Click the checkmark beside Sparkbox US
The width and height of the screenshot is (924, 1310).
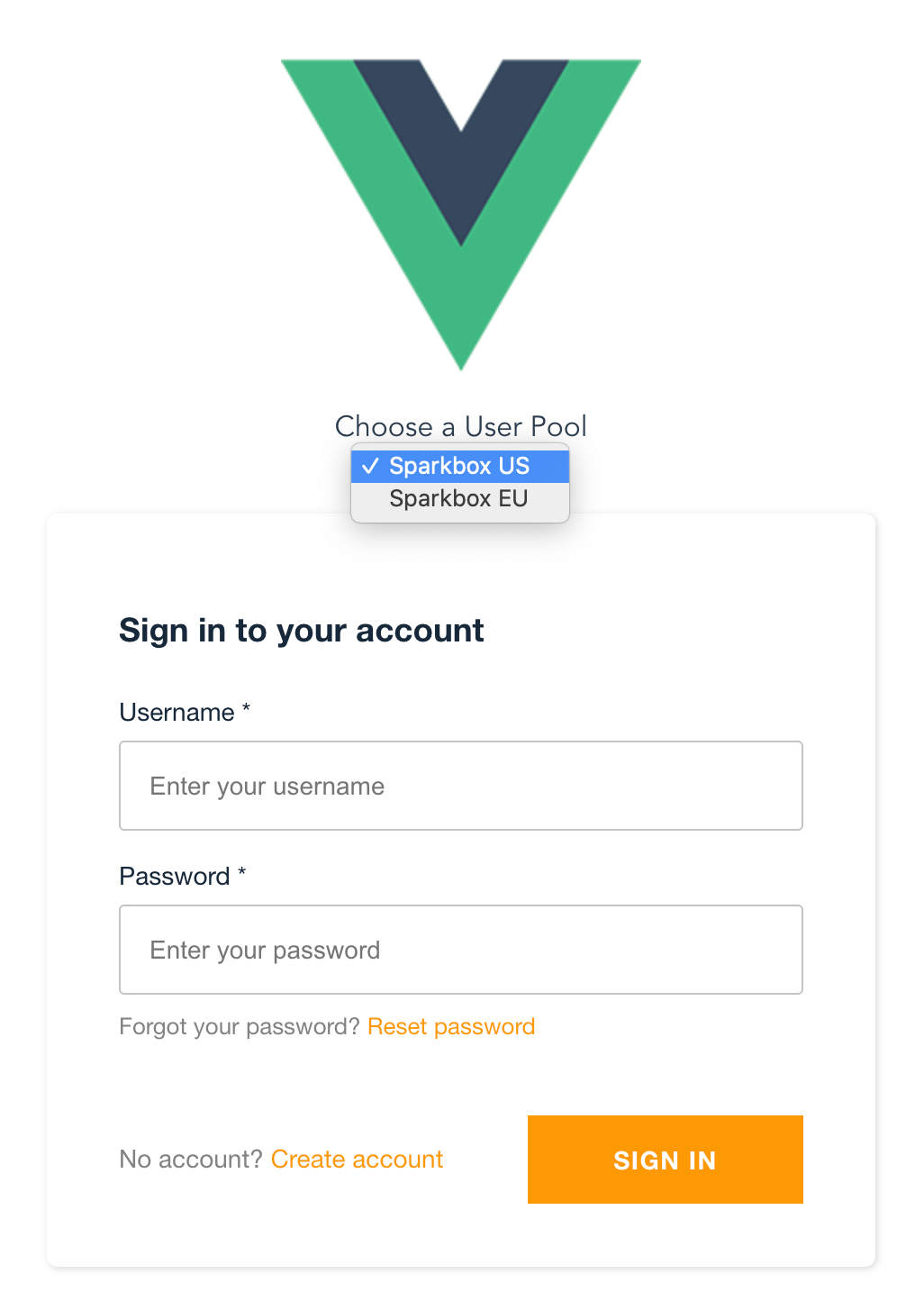(x=369, y=466)
